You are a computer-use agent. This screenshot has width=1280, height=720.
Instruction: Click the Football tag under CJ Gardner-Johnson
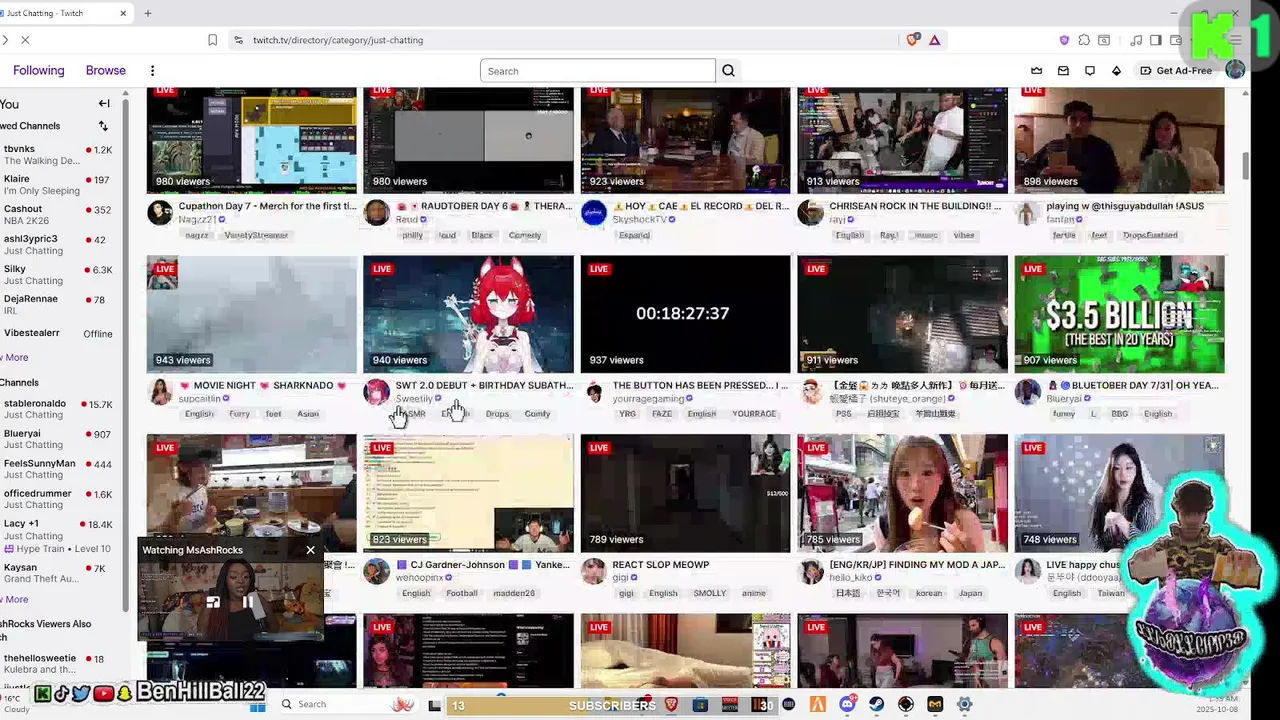[x=462, y=593]
